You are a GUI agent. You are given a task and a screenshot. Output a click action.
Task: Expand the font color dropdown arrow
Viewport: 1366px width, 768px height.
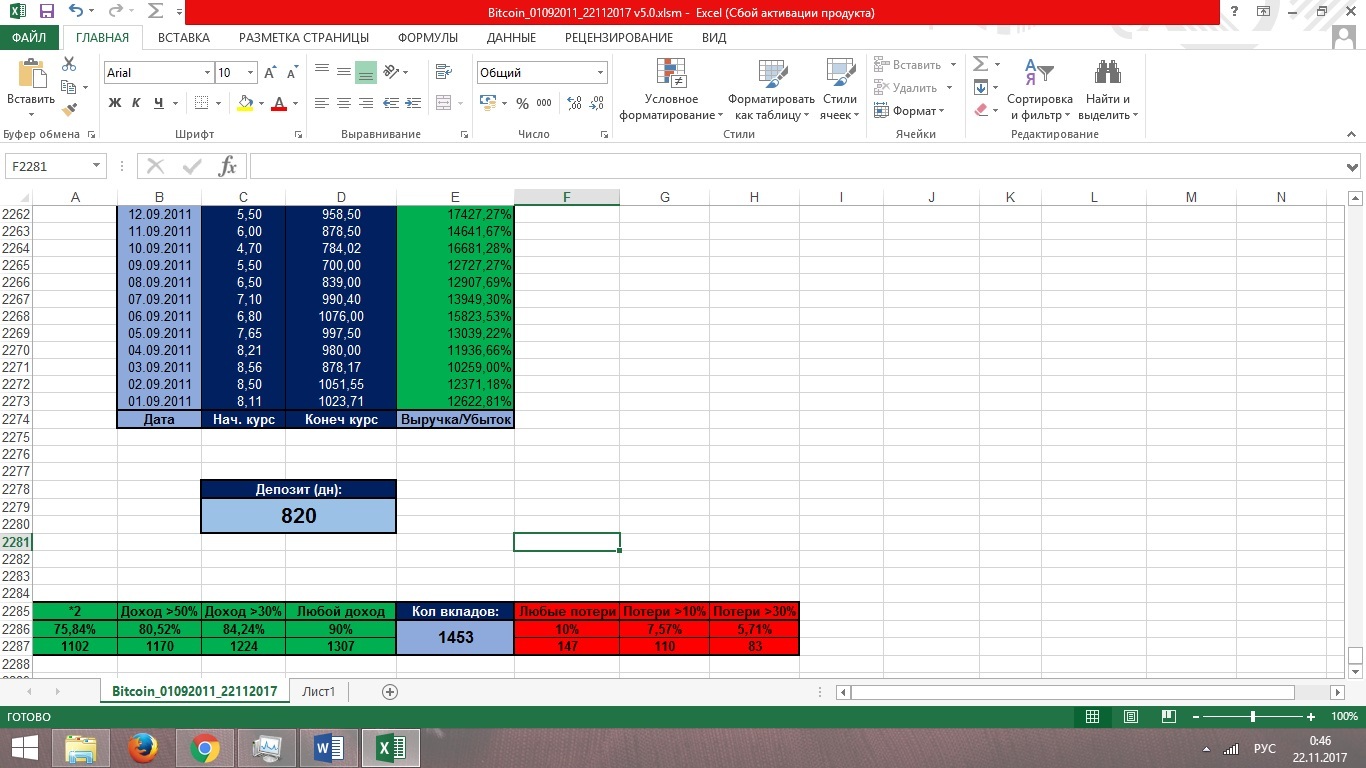(295, 103)
